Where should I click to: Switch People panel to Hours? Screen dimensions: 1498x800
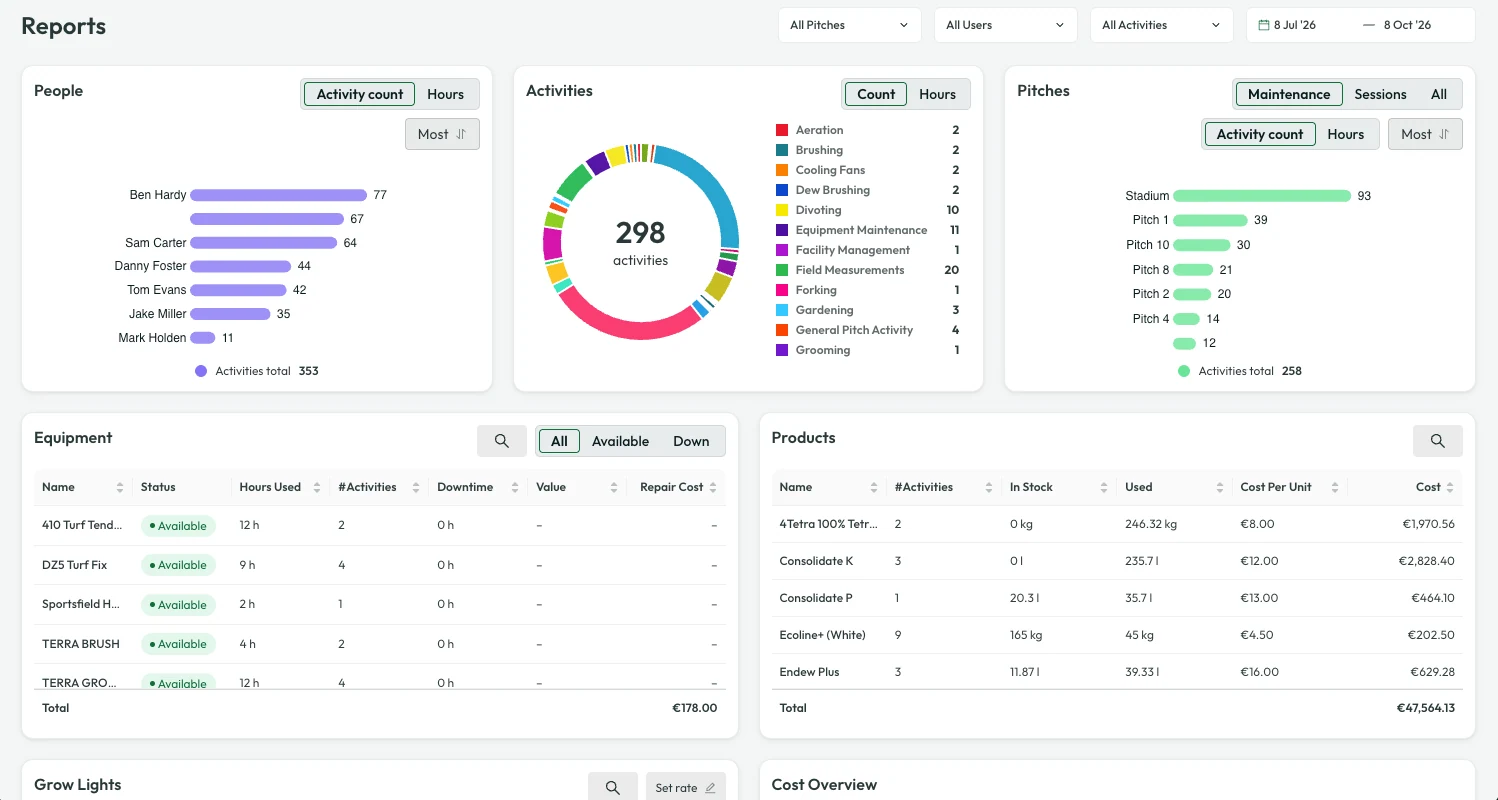[x=445, y=94]
